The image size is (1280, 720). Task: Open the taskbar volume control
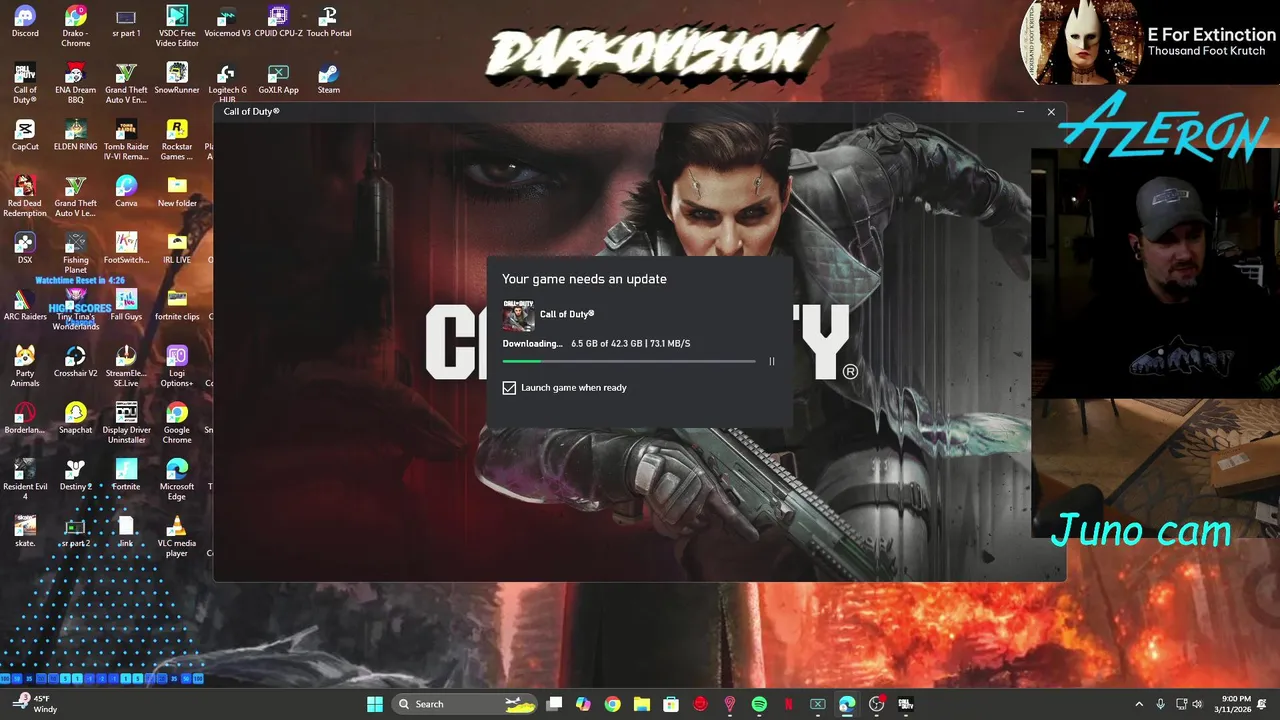click(x=1197, y=704)
